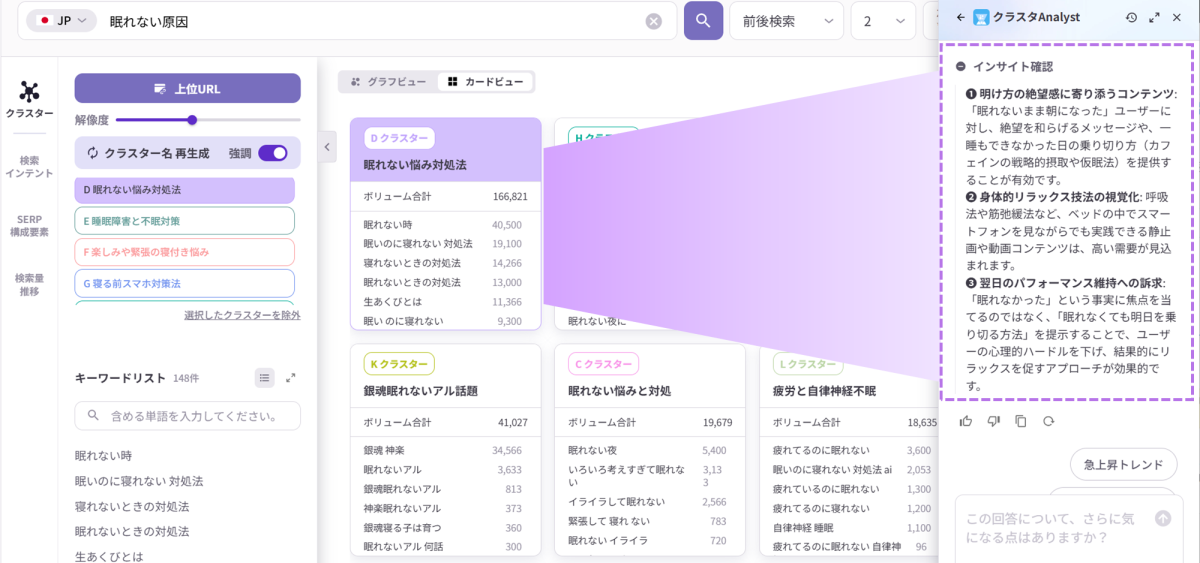
Task: Switch to グラフビュー tab
Action: click(x=388, y=82)
